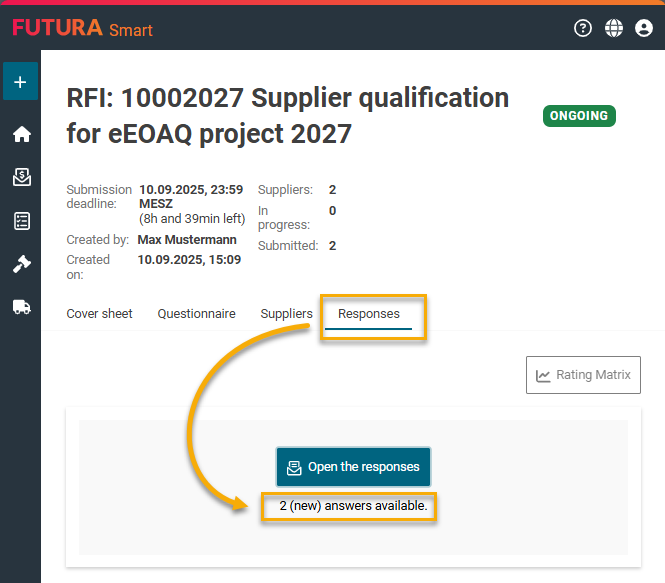Click the '2 (new) answers available' text

[353, 506]
